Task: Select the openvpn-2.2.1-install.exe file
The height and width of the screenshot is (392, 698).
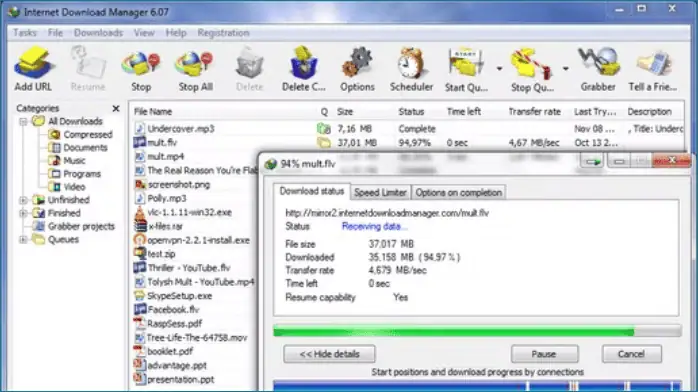Action: [192, 240]
